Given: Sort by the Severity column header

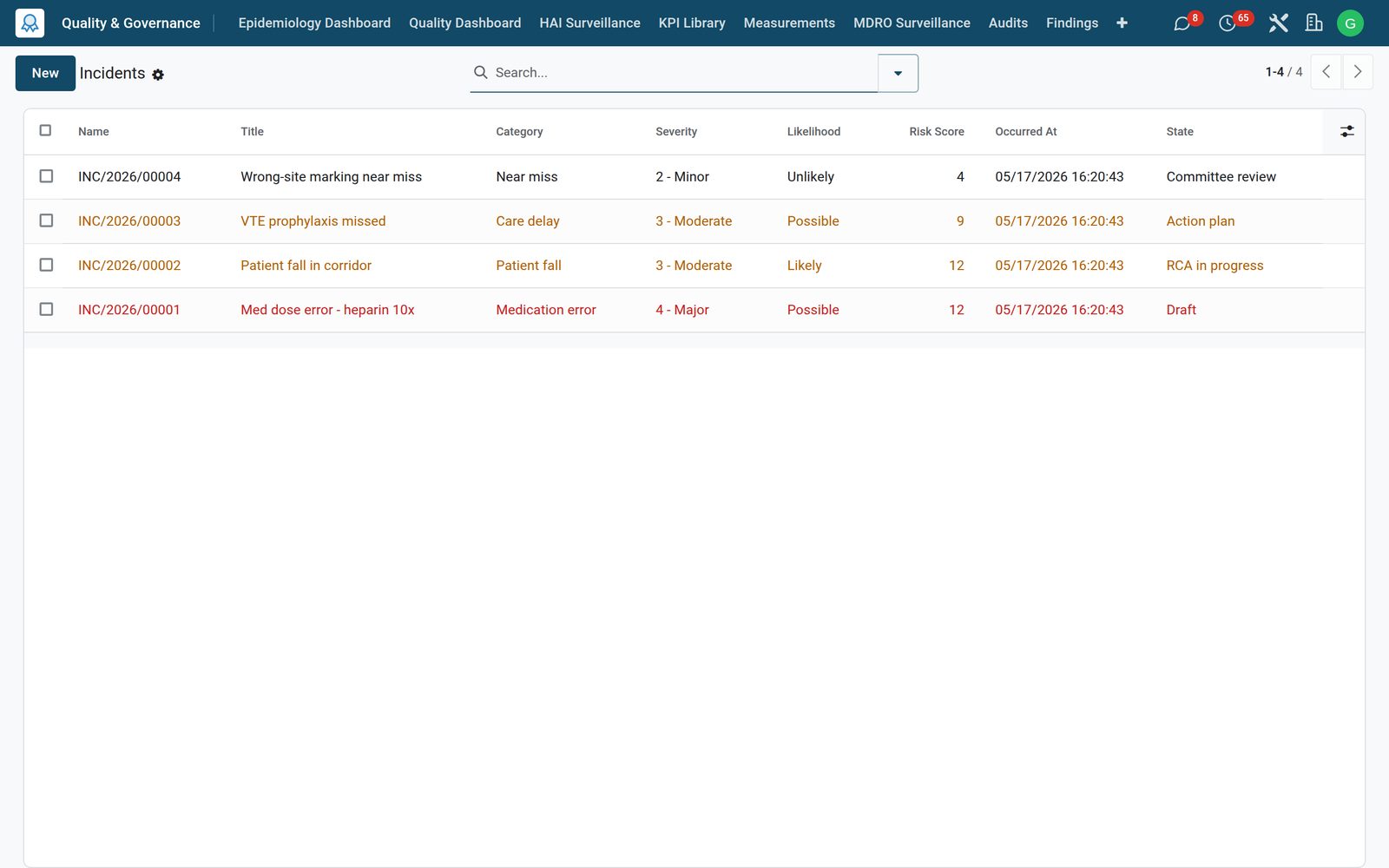Looking at the screenshot, I should pos(676,132).
